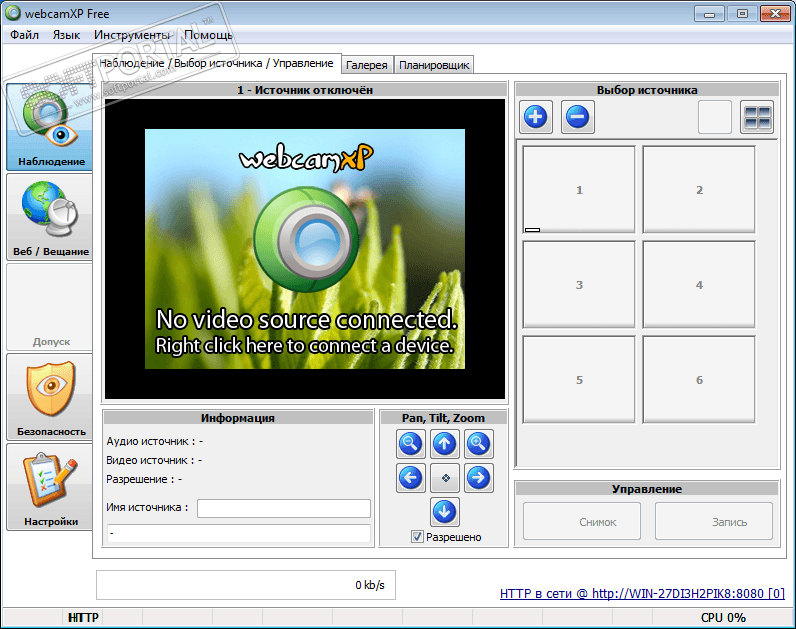This screenshot has height=629, width=796.
Task: Add a source with the plus icon
Action: click(x=536, y=117)
